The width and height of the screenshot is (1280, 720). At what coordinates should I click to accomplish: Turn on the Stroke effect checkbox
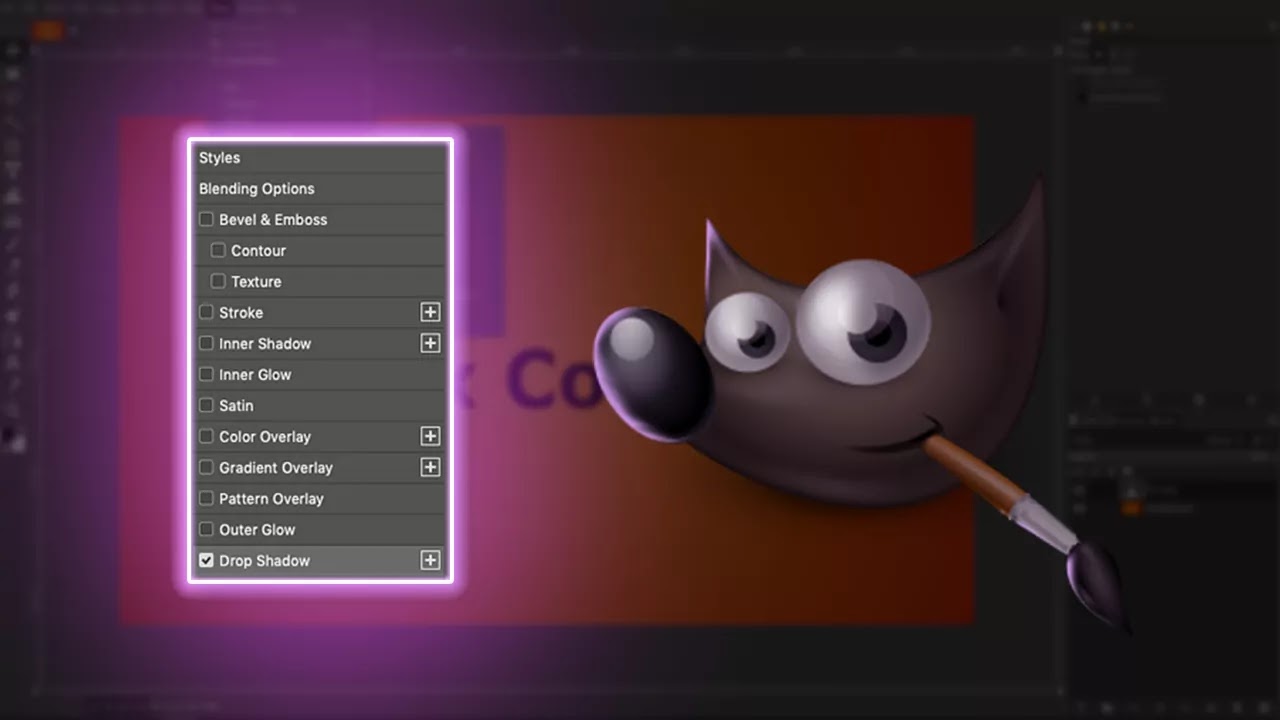tap(206, 313)
